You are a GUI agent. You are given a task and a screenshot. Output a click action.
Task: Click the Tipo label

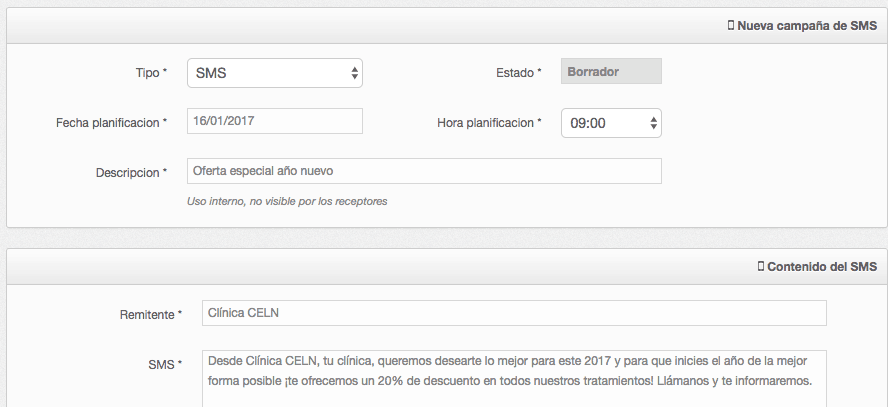(151, 73)
